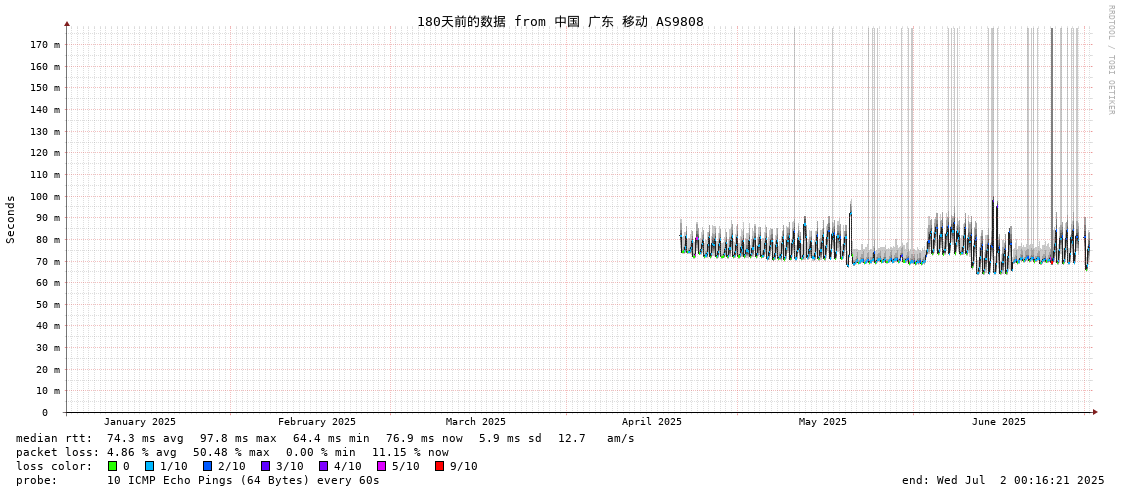
Task: Click the blue 2/10 loss swatch
Action: 207,466
